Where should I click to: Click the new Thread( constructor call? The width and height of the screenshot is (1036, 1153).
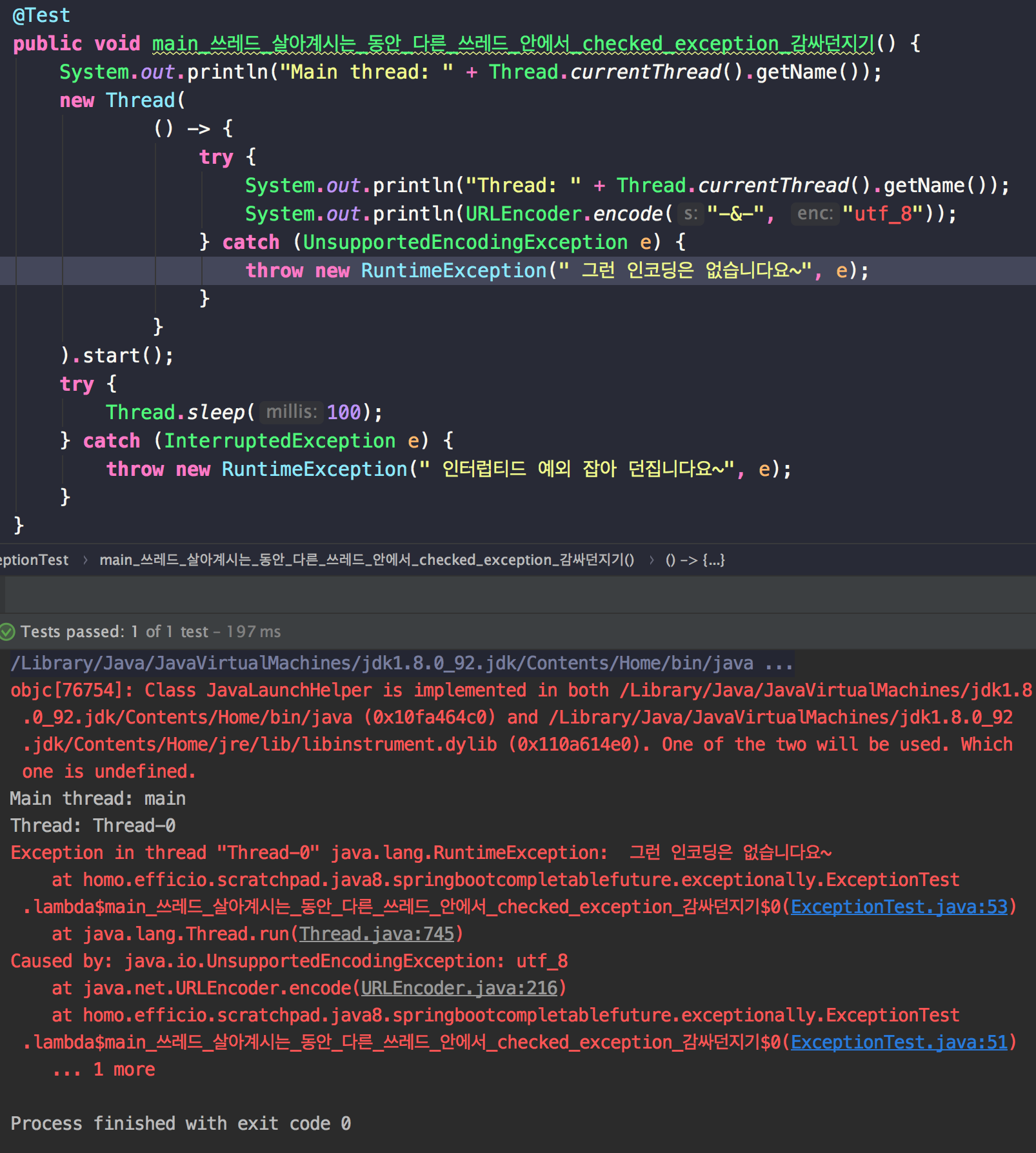click(123, 100)
